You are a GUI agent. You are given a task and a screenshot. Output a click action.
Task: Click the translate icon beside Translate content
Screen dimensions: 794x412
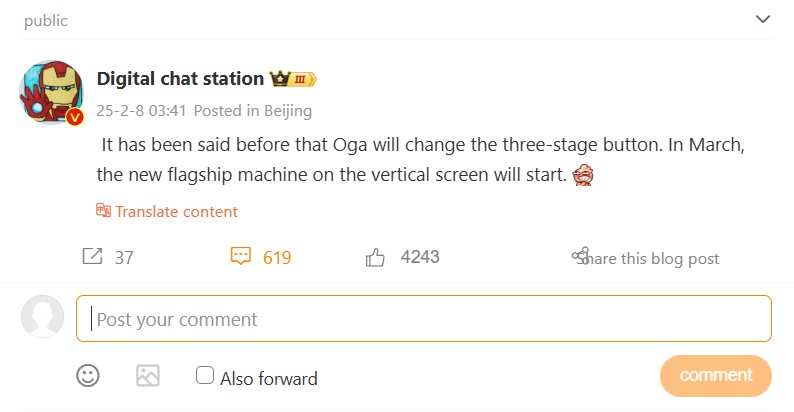coord(103,211)
